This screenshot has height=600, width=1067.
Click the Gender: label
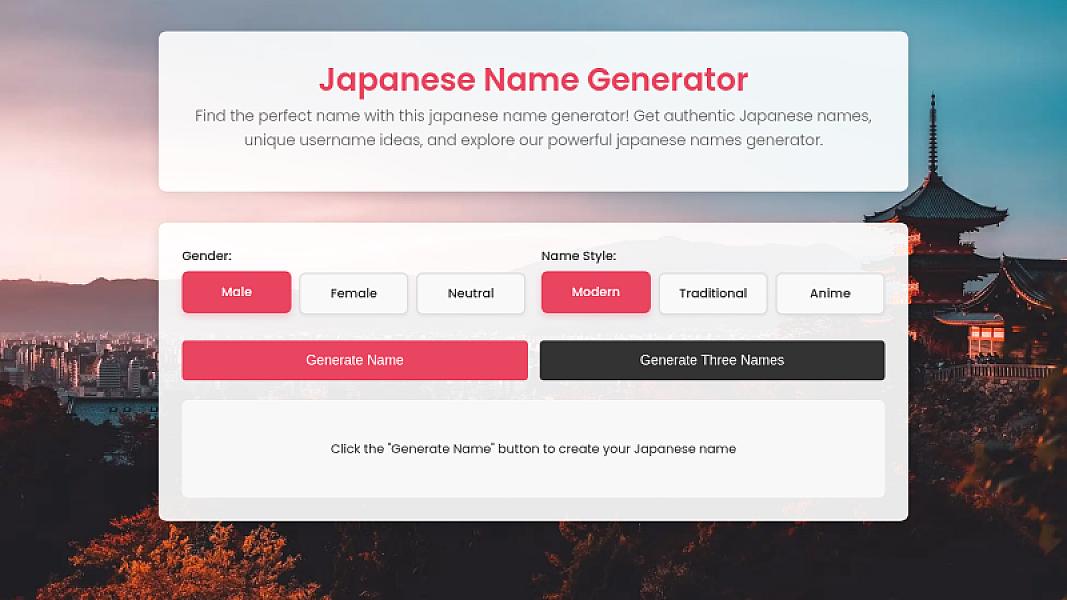tap(206, 255)
